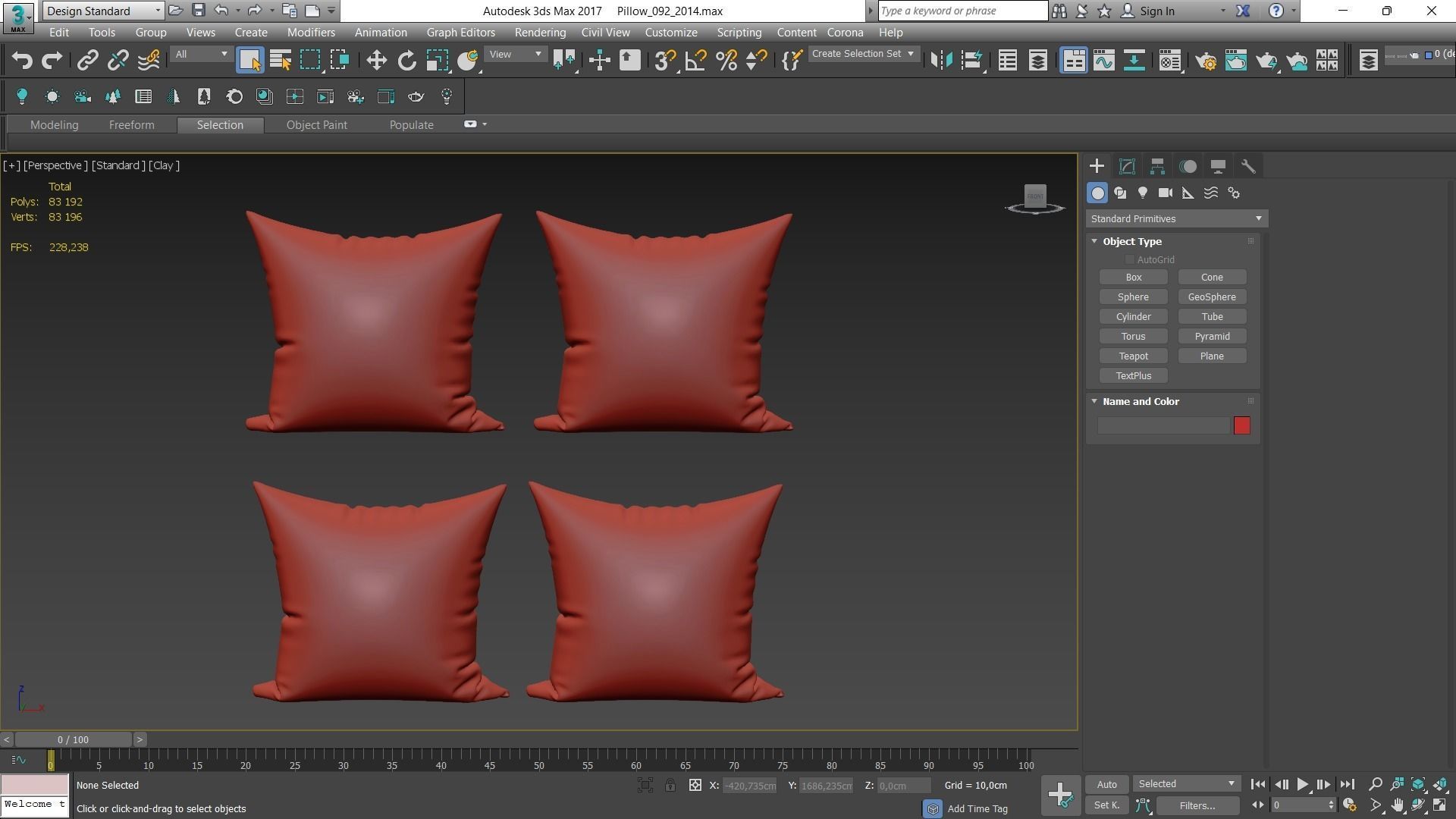Toggle Percent Snap

(726, 61)
